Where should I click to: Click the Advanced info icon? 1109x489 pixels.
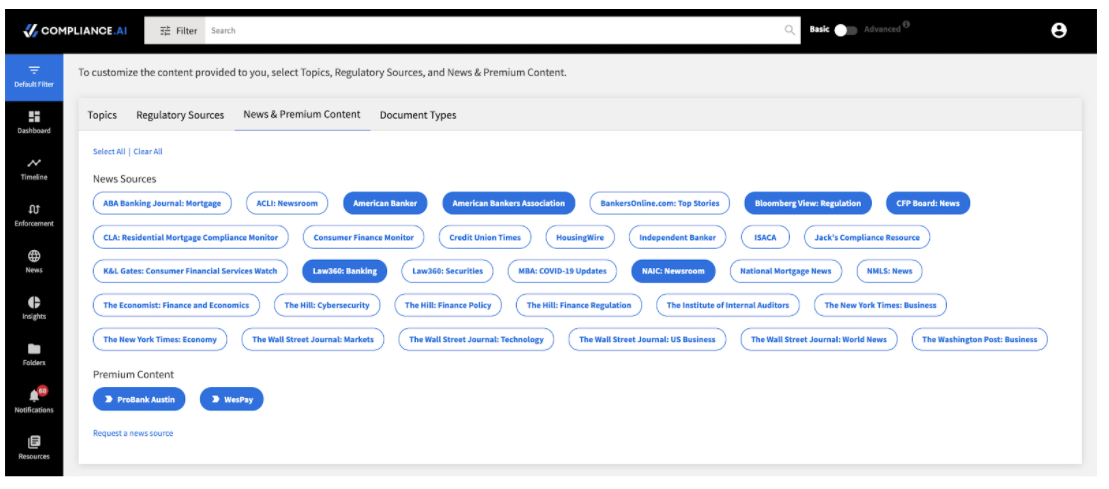pos(906,25)
